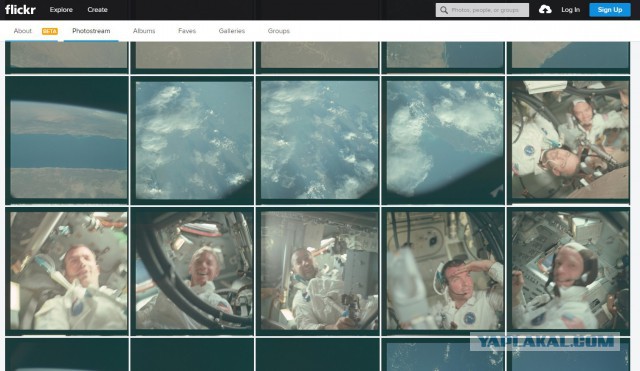640x371 pixels.
Task: Switch to the Albums tab
Action: (144, 31)
